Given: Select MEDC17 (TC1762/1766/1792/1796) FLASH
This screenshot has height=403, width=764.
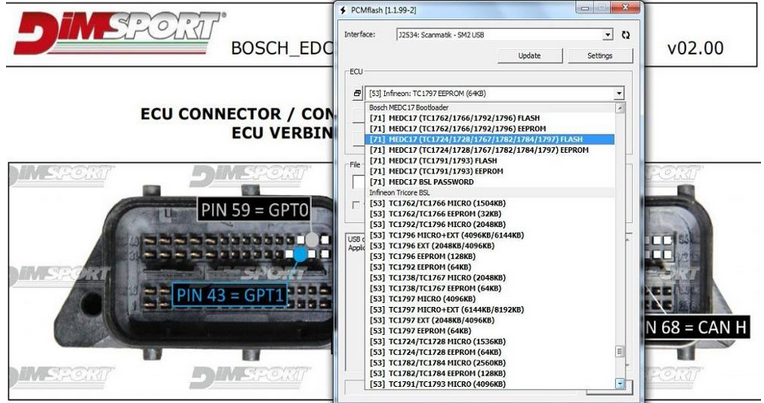Looking at the screenshot, I should click(489, 118).
